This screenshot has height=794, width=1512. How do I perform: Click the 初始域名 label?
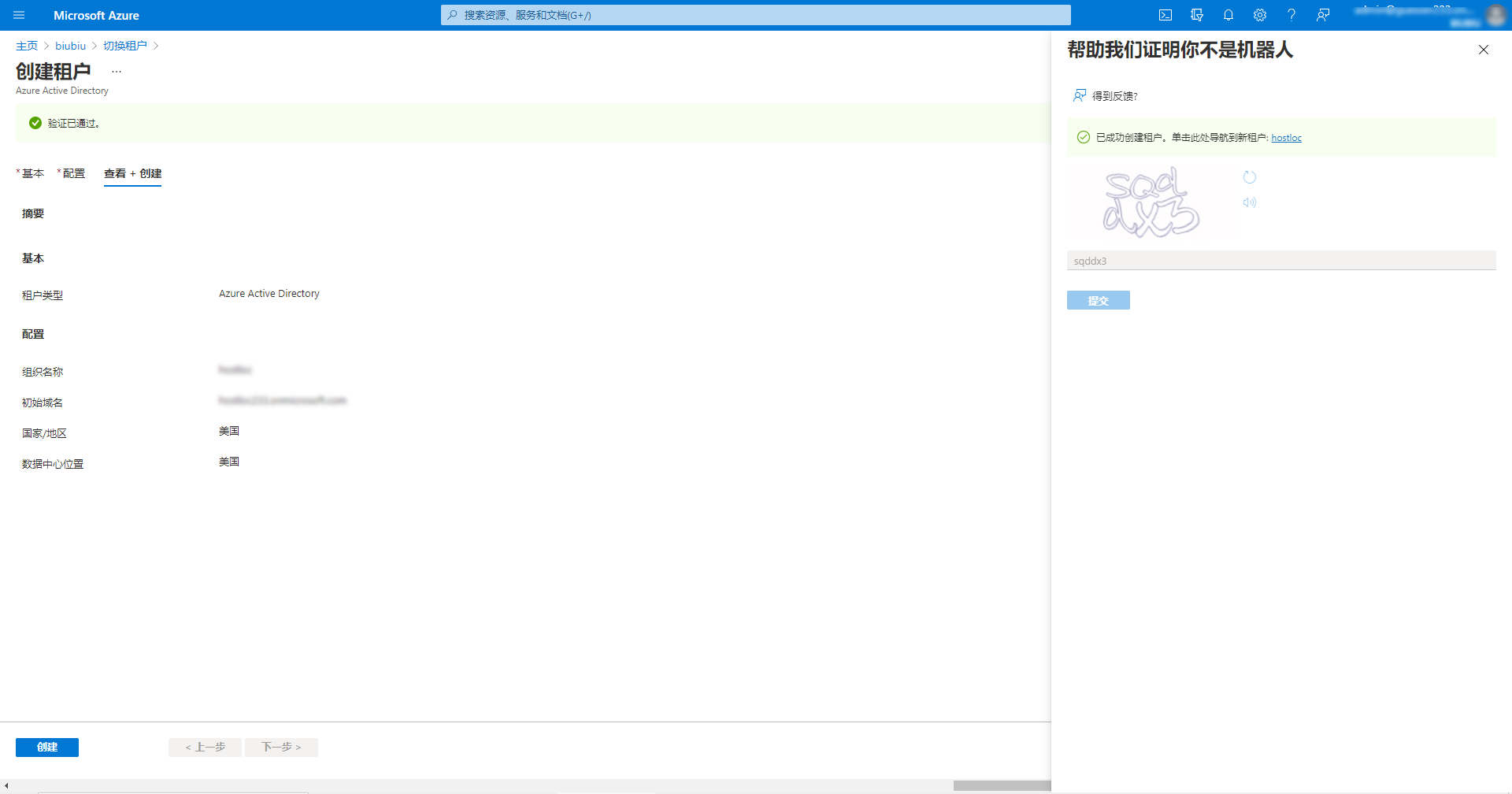43,403
